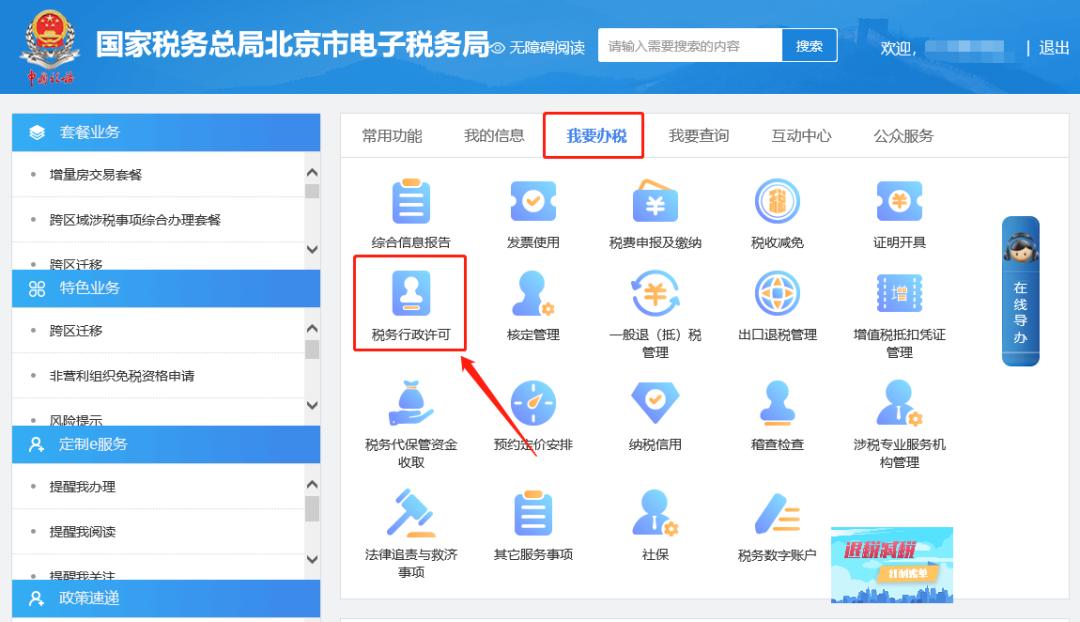Click up arrow in 定制e服务 list
The image size is (1080, 622).
(312, 485)
